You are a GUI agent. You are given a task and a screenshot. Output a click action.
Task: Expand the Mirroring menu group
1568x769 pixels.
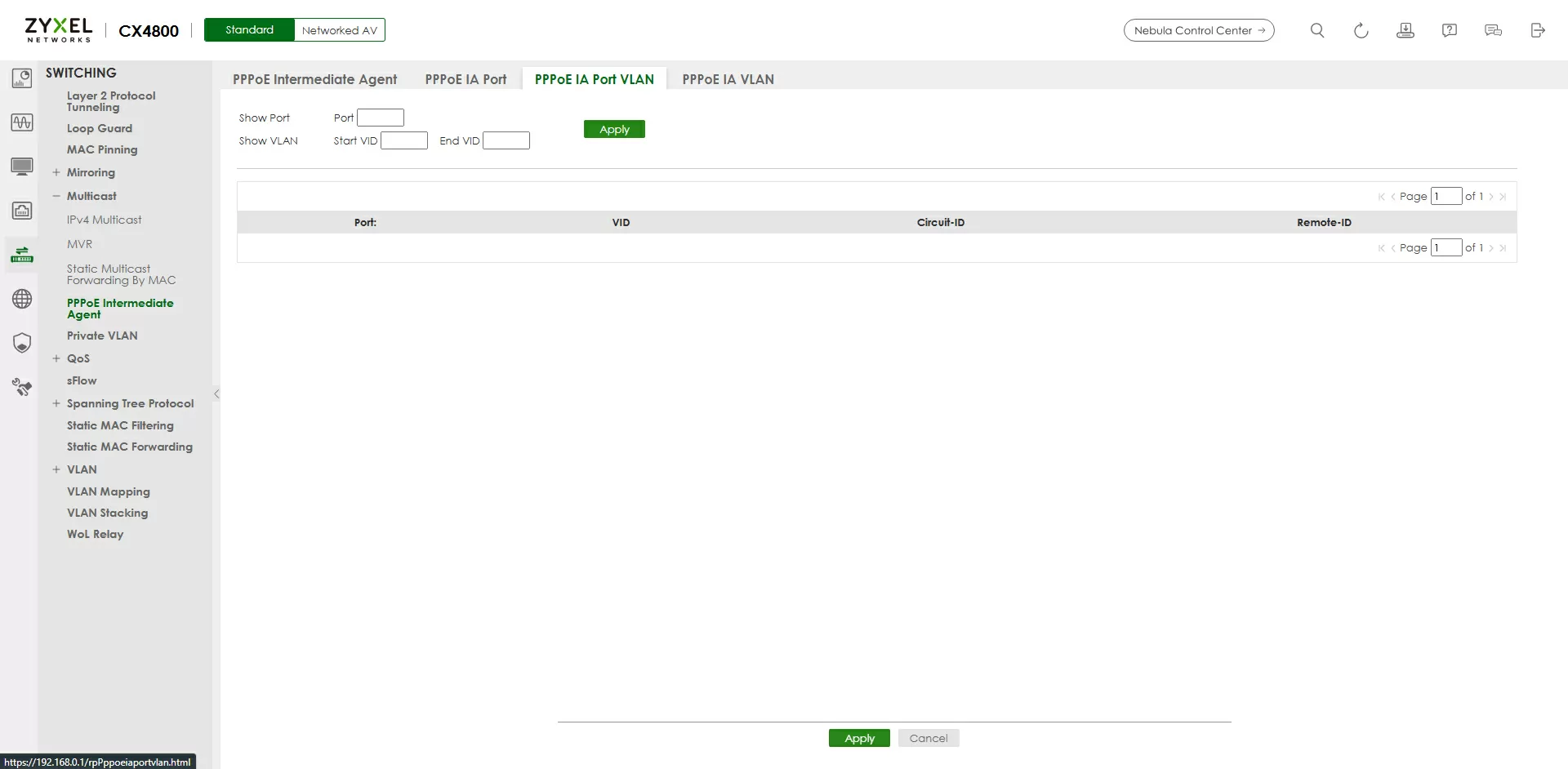(x=56, y=172)
